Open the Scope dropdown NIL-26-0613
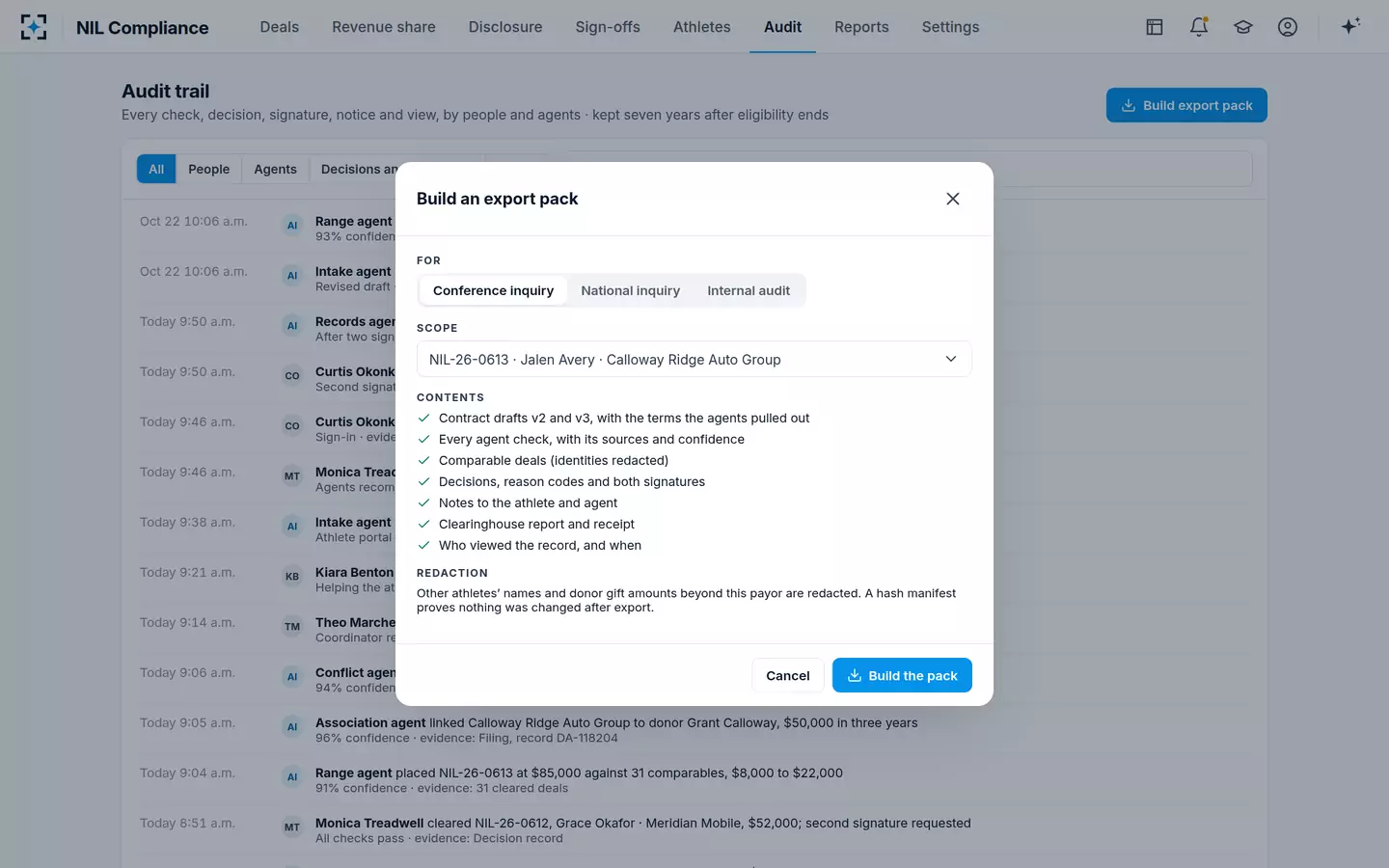The image size is (1389, 868). [x=694, y=359]
